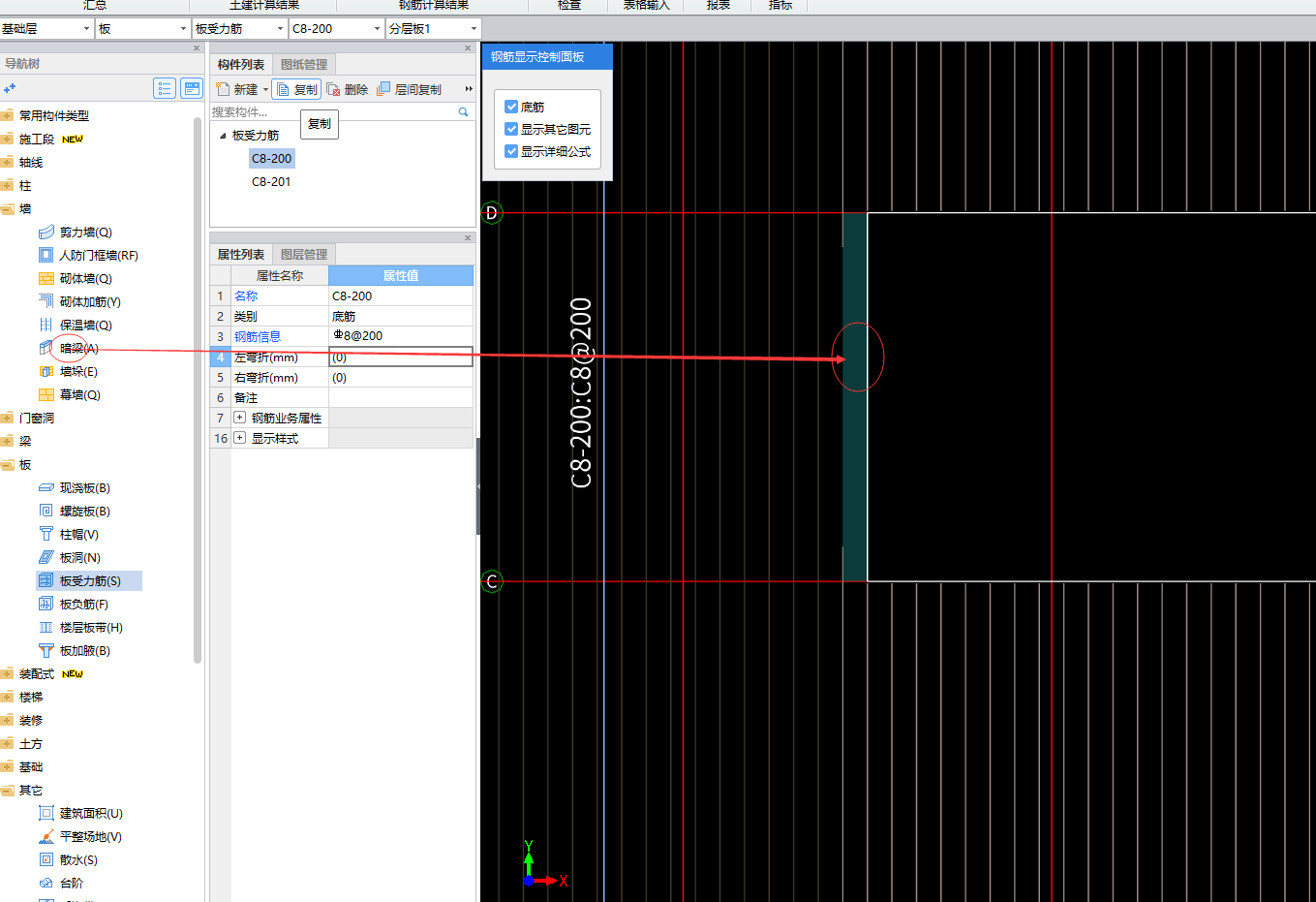Close the navigation tree panel
1316x902 pixels.
click(197, 47)
